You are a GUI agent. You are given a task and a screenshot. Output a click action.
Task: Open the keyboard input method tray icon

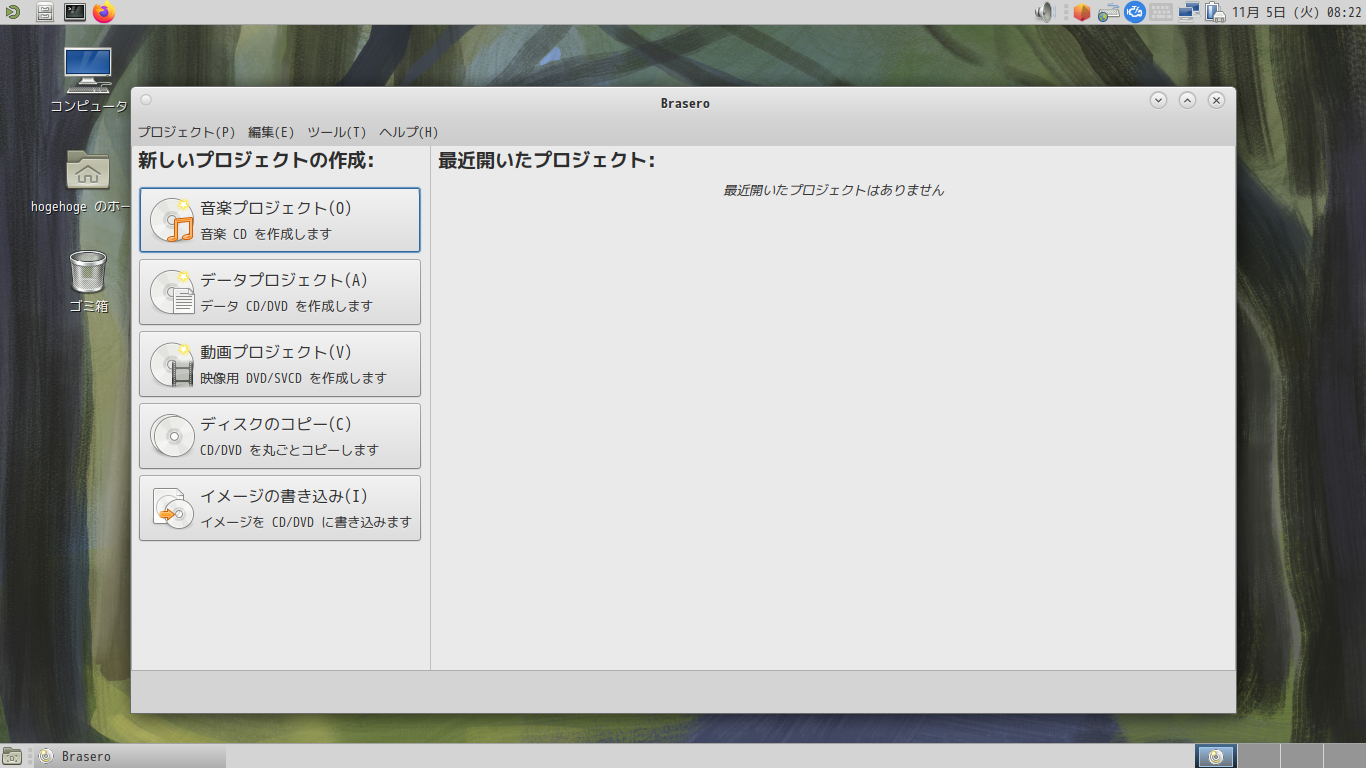click(x=1108, y=12)
